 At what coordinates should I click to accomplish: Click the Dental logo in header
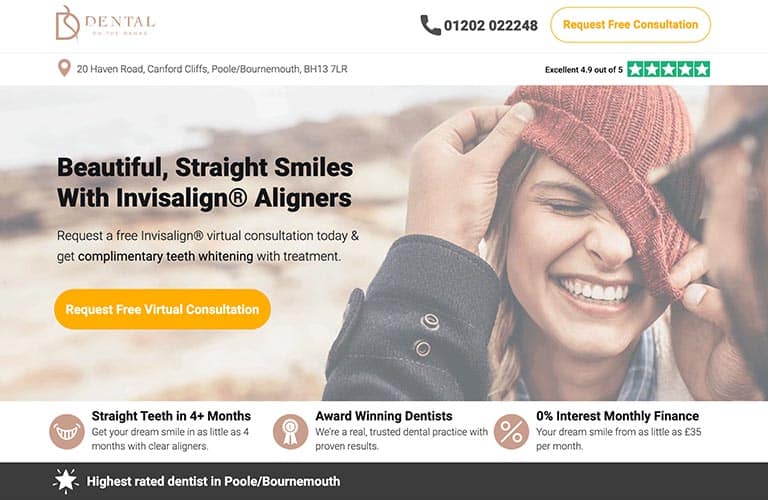tap(105, 23)
